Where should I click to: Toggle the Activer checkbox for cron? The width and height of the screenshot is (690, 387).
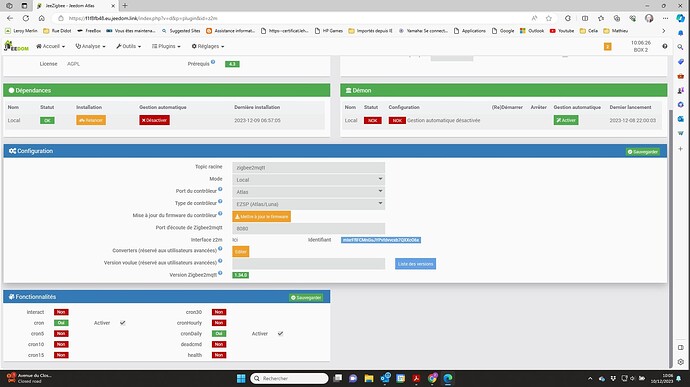(x=122, y=323)
